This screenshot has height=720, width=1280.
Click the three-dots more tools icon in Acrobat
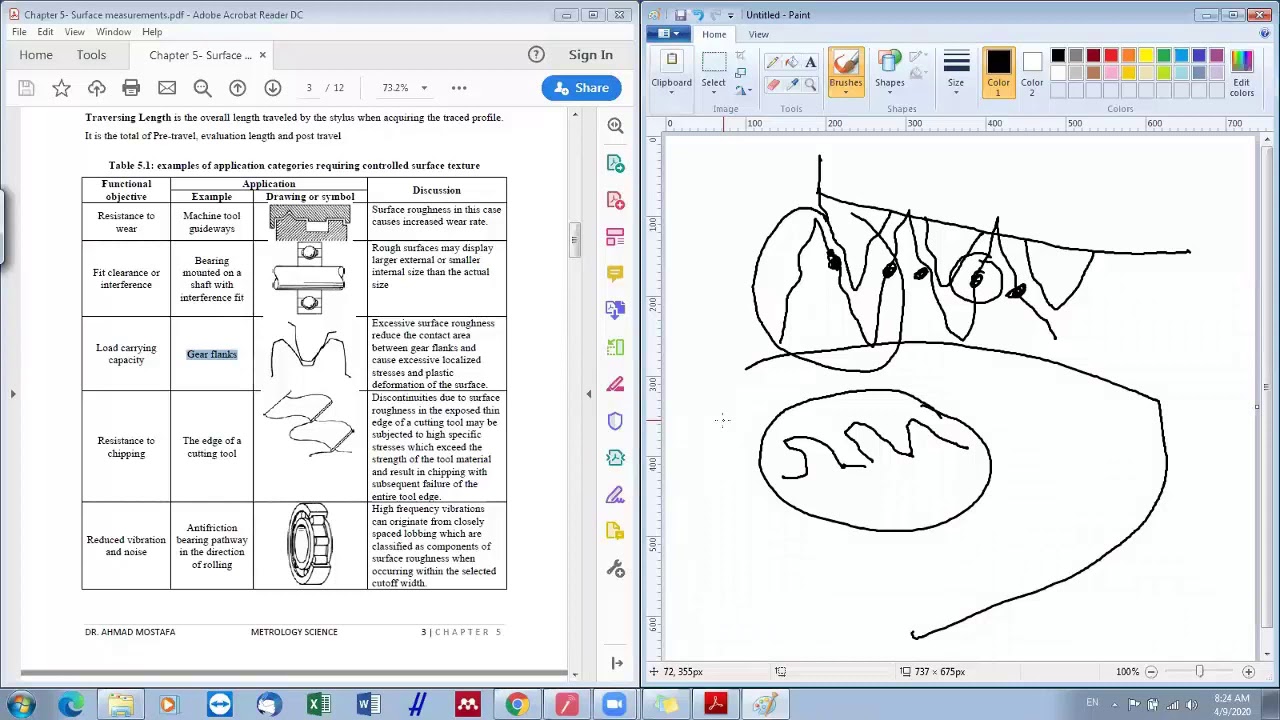pos(459,88)
